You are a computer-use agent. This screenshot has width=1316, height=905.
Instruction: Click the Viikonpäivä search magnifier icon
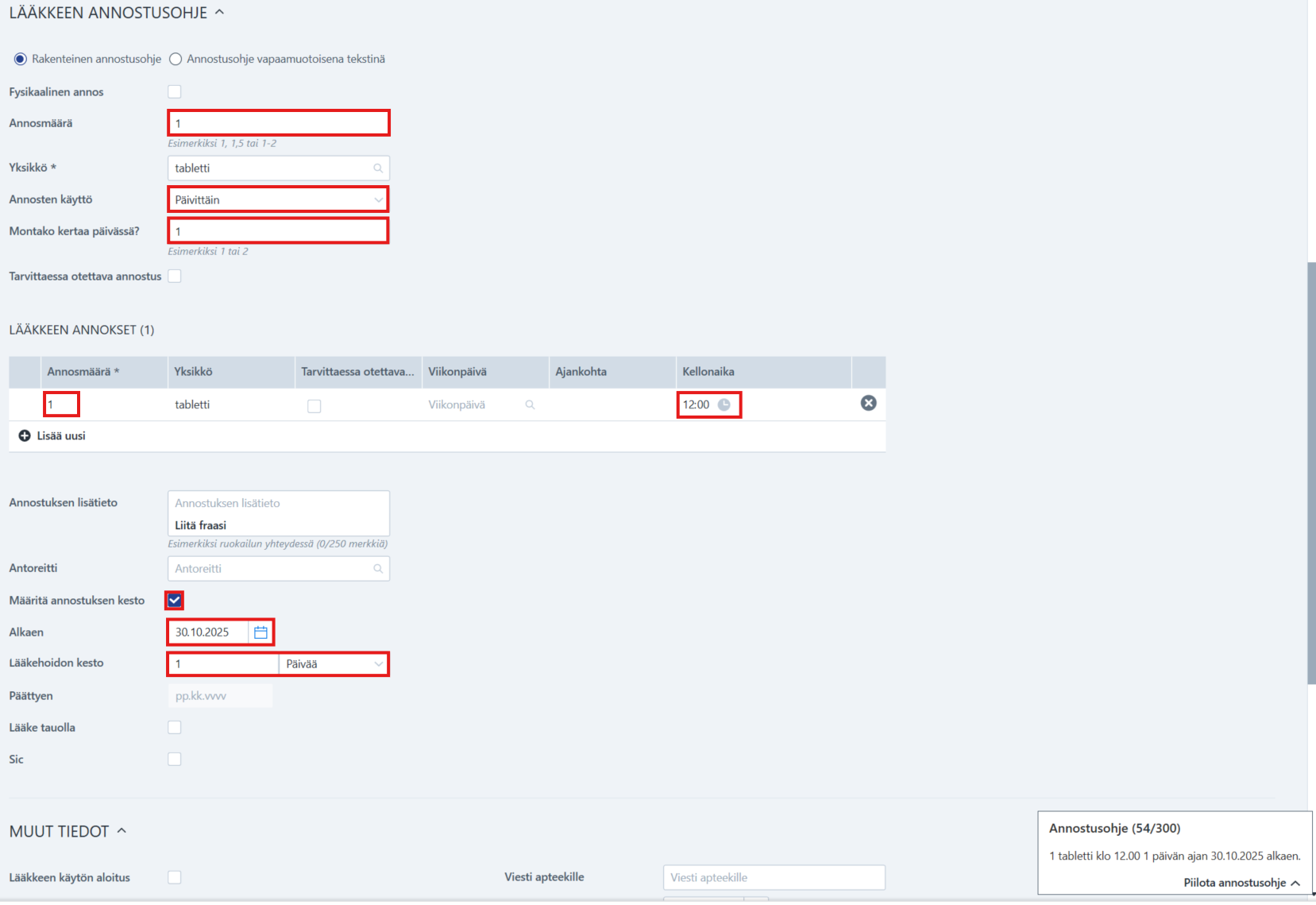[530, 405]
